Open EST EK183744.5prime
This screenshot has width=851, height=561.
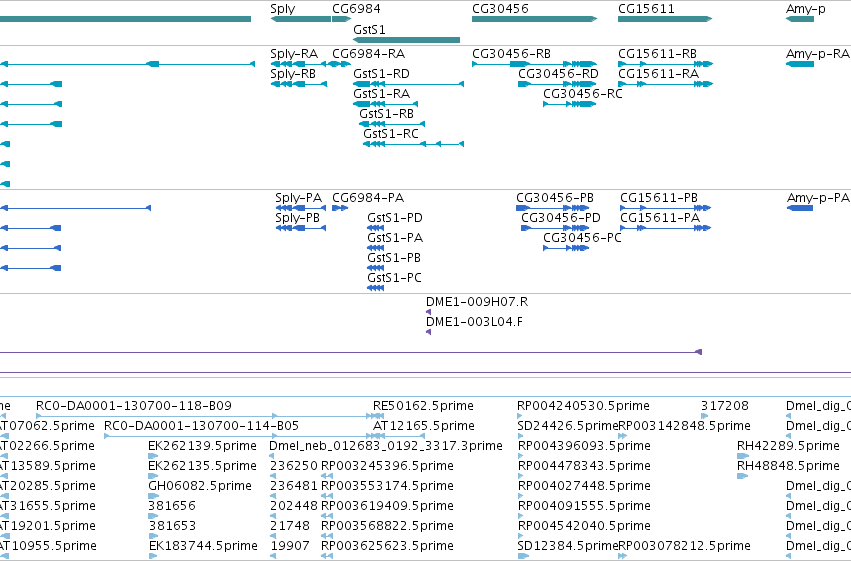[x=203, y=546]
